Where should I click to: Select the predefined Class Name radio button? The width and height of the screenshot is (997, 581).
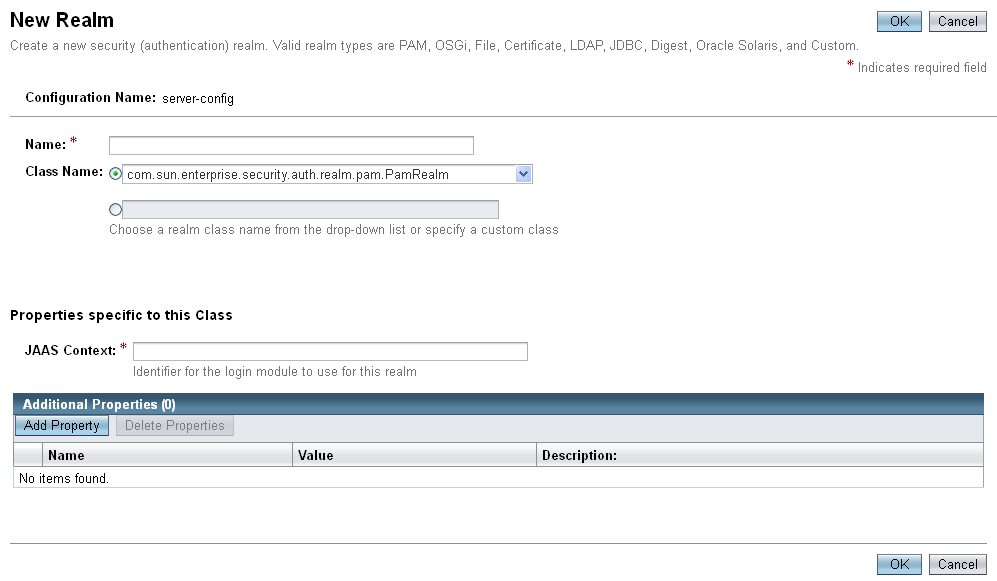tap(115, 174)
